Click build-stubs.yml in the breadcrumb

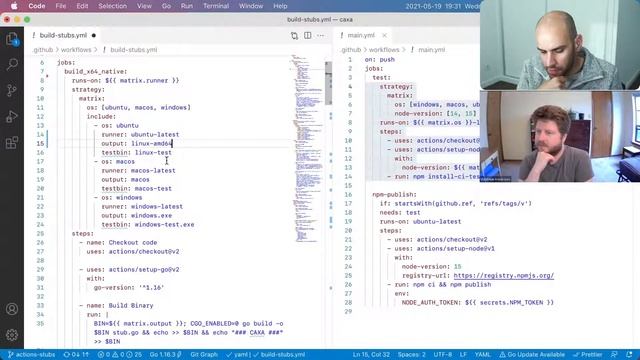click(x=133, y=50)
